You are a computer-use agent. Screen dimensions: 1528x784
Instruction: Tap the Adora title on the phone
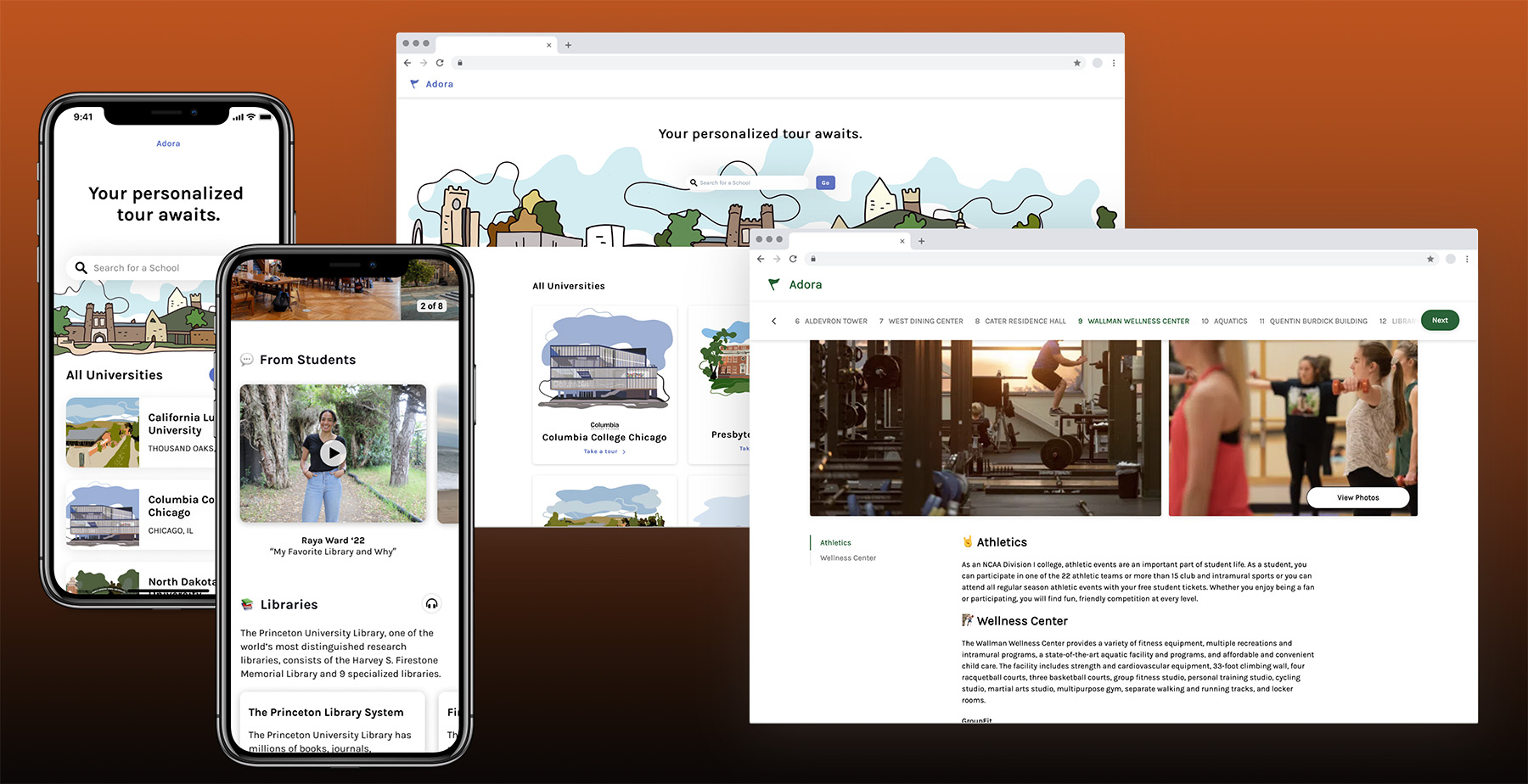click(x=168, y=143)
